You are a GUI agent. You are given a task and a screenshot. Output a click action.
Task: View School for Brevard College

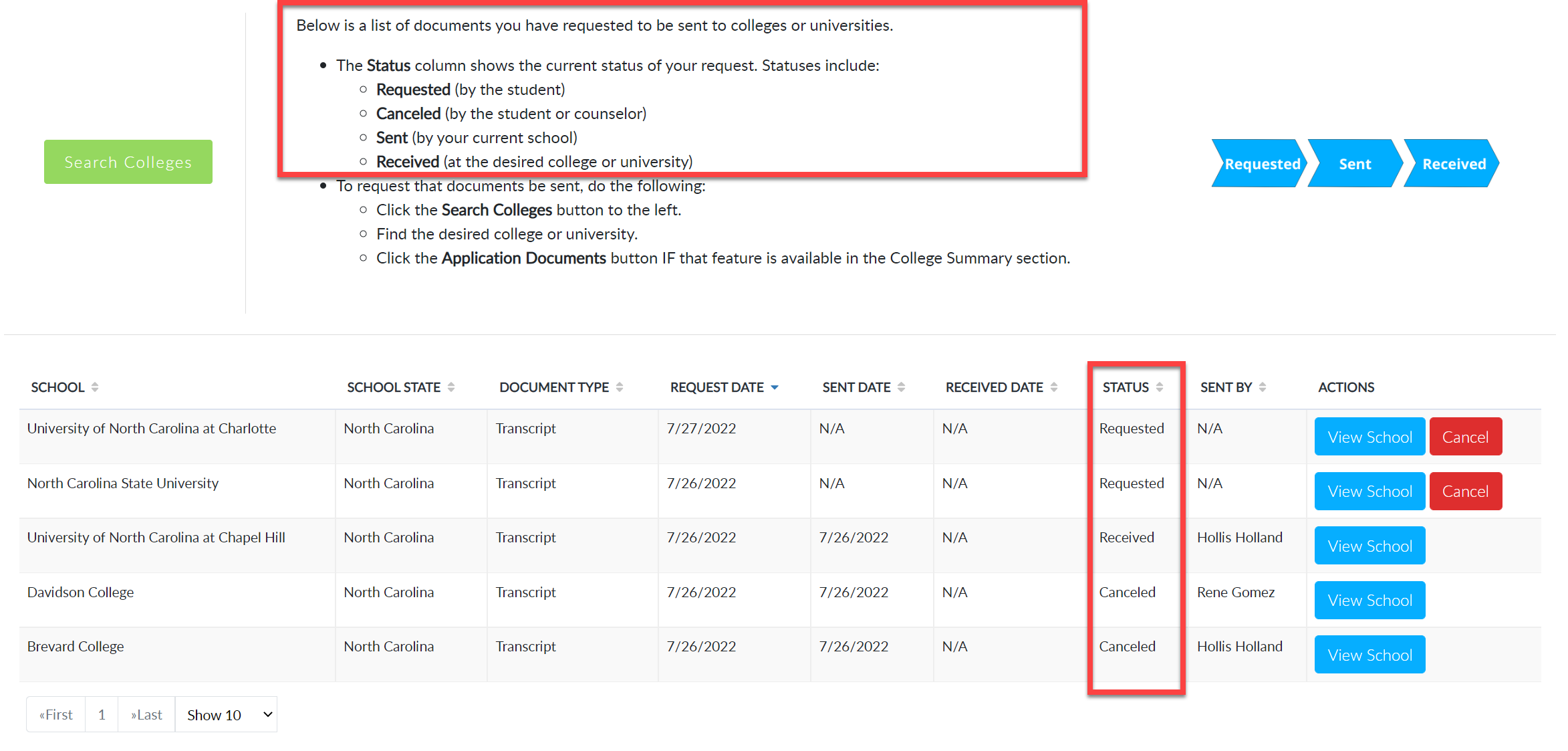(1369, 655)
